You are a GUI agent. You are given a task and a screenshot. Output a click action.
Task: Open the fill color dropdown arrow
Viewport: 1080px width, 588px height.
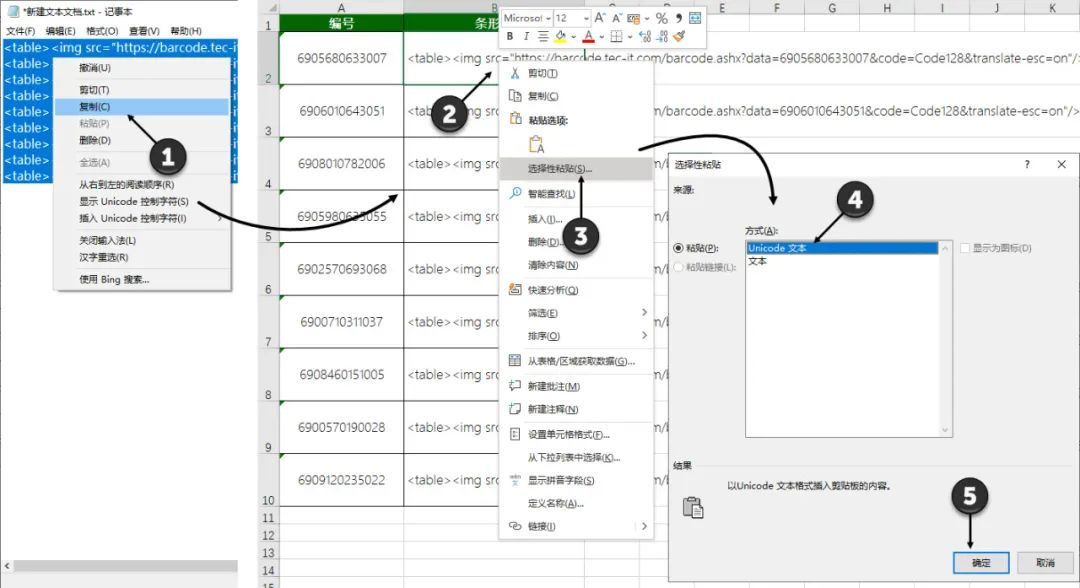point(573,37)
